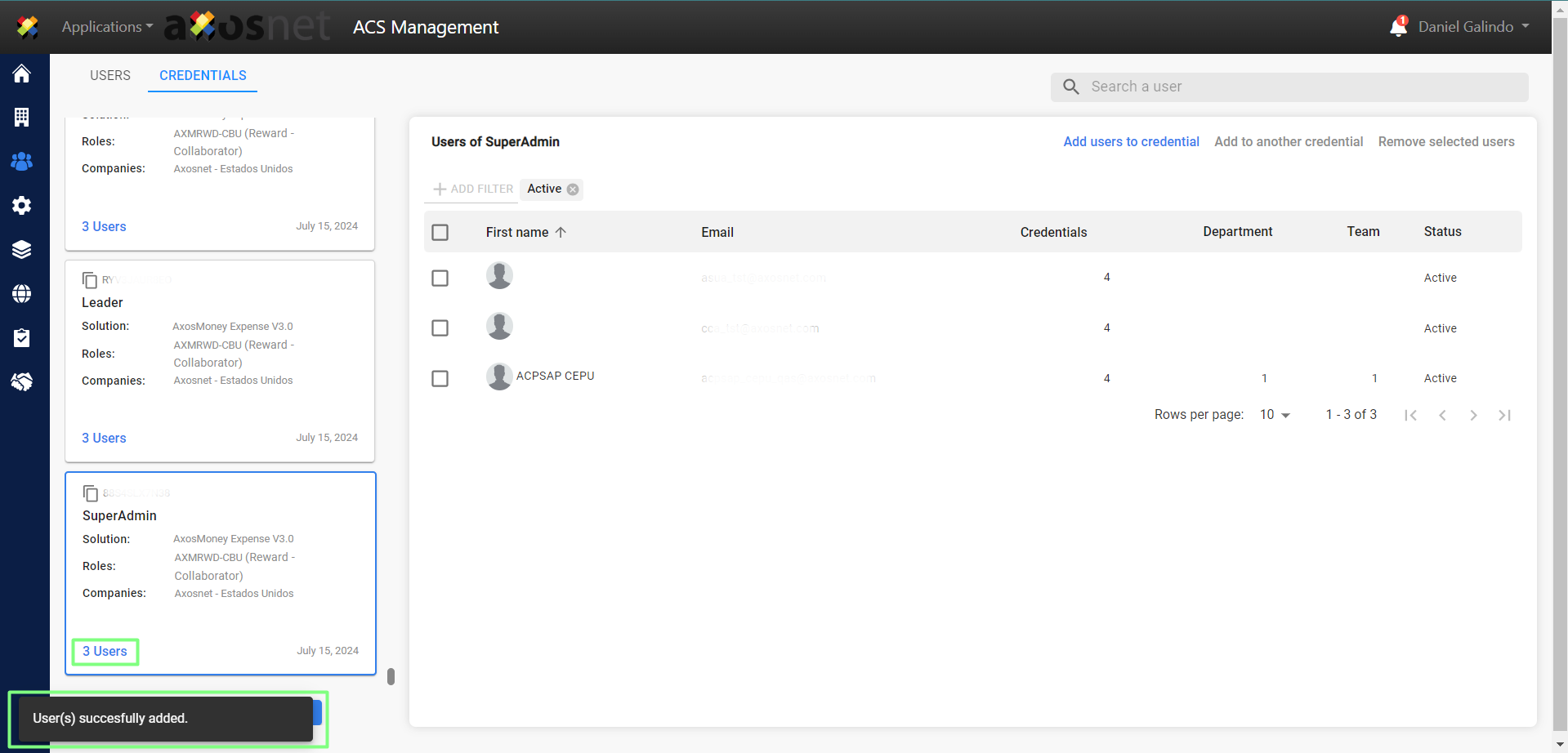1568x753 pixels.
Task: Click the stacked layers sidebar icon
Action: (22, 250)
